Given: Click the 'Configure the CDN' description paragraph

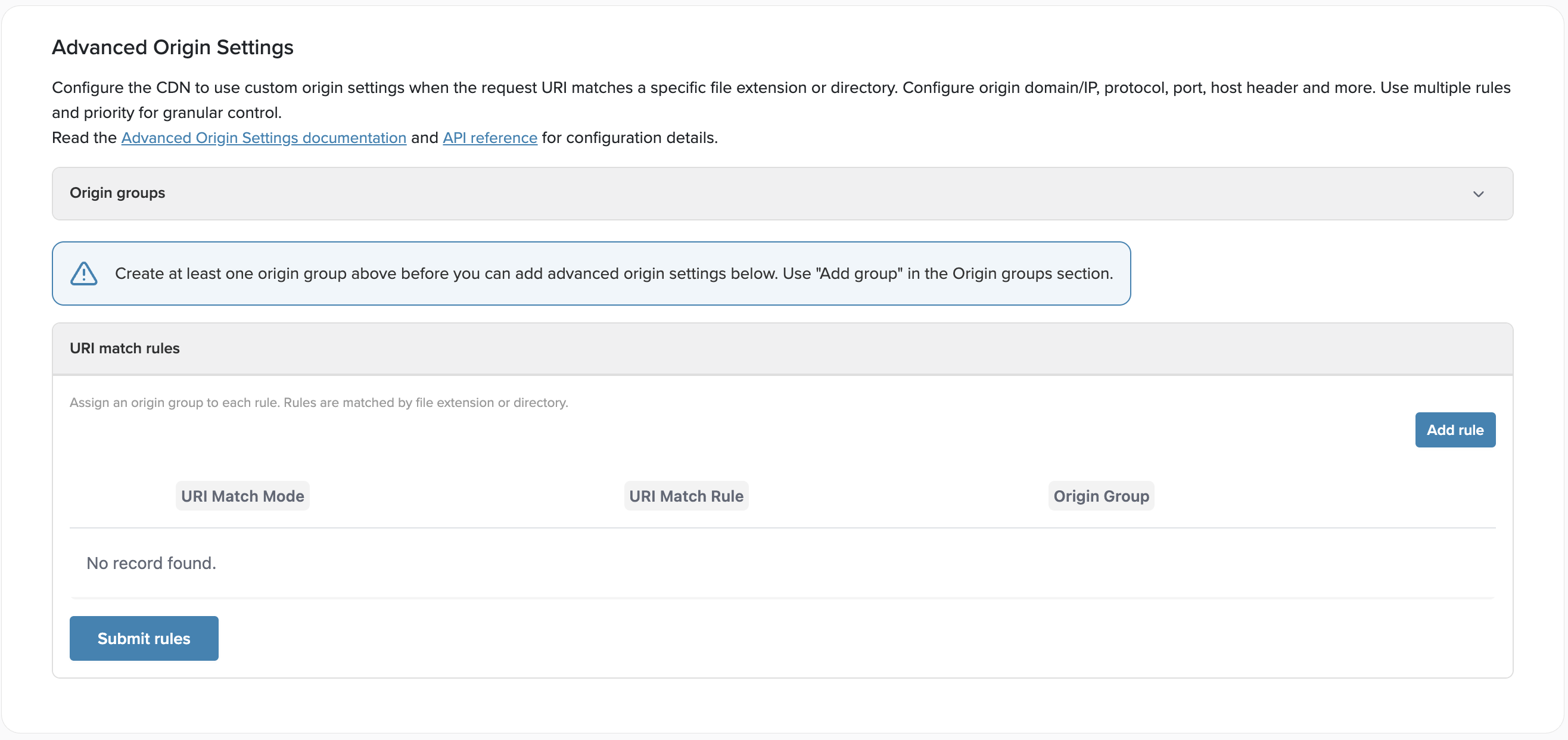Looking at the screenshot, I should [780, 88].
